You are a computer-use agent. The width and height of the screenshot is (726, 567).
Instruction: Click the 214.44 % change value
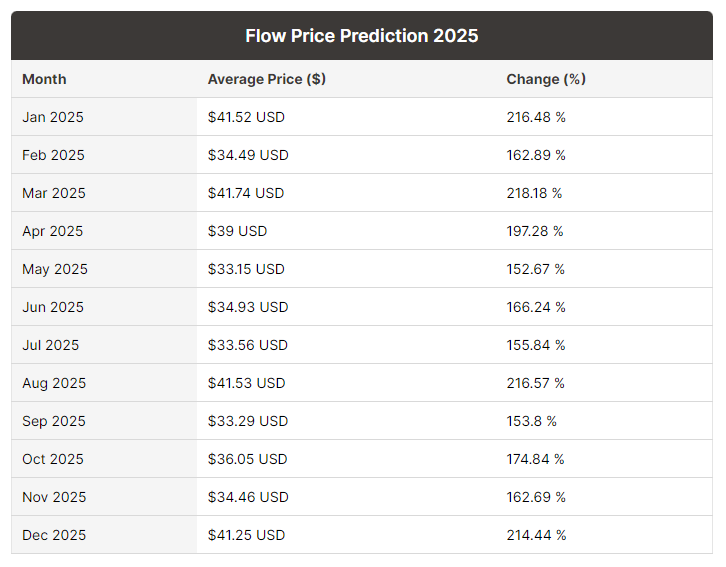pos(536,535)
